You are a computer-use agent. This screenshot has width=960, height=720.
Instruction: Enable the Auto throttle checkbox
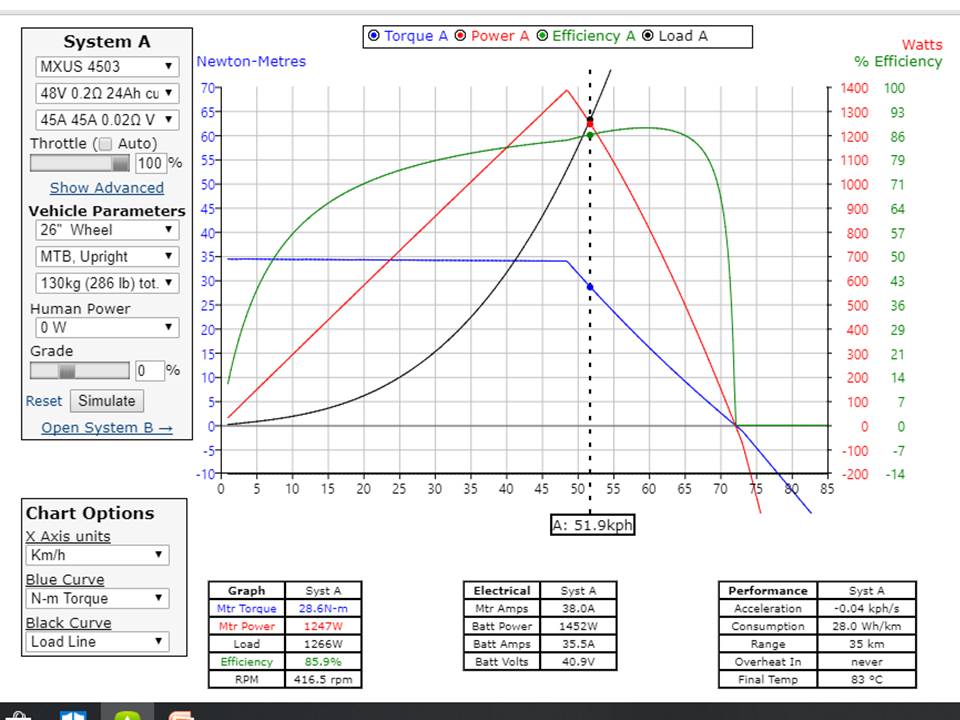[x=106, y=143]
